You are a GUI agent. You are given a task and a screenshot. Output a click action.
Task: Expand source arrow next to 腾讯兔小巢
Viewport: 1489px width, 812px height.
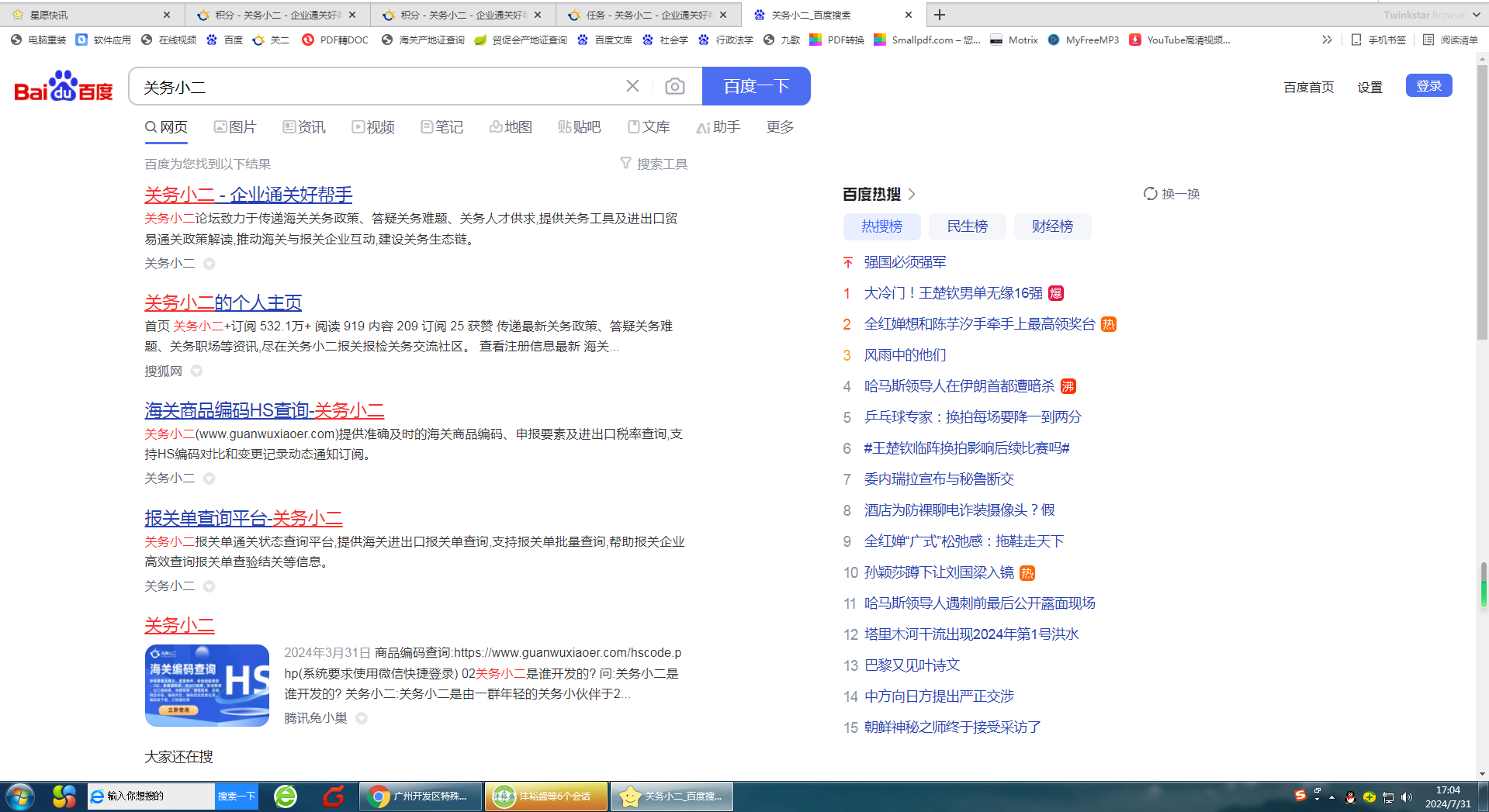click(x=362, y=718)
